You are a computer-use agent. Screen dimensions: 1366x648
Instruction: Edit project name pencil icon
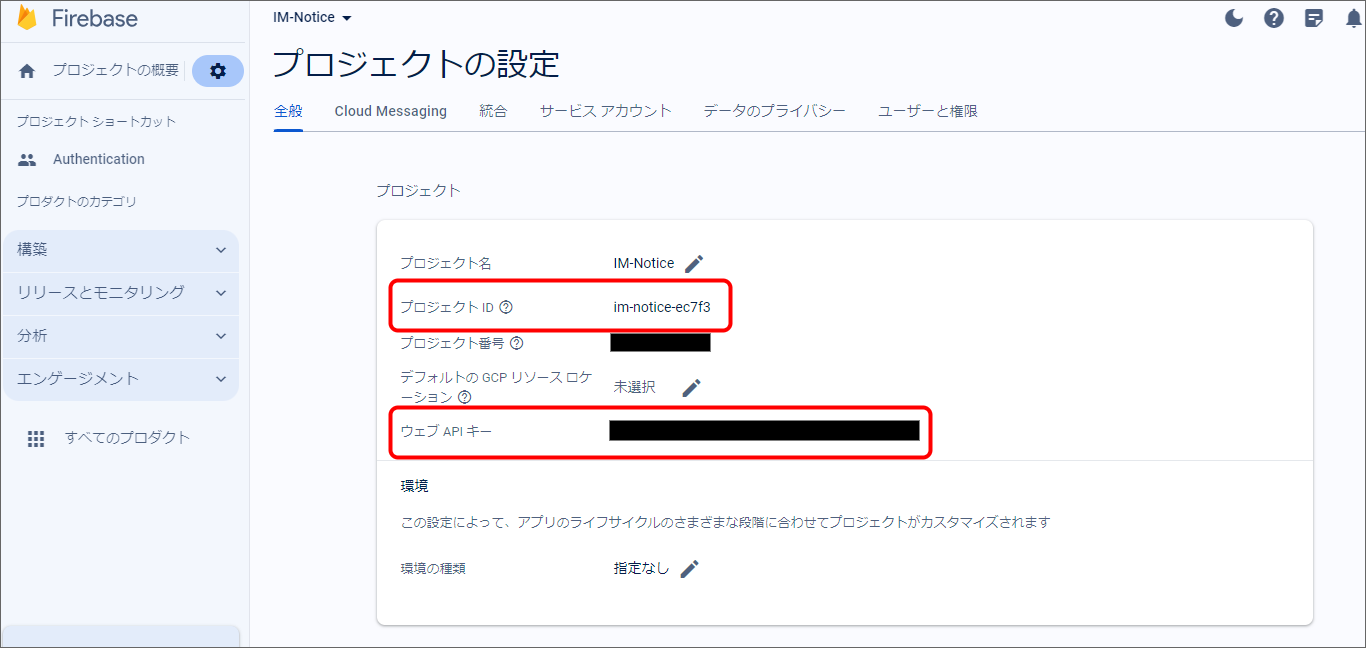click(x=694, y=263)
